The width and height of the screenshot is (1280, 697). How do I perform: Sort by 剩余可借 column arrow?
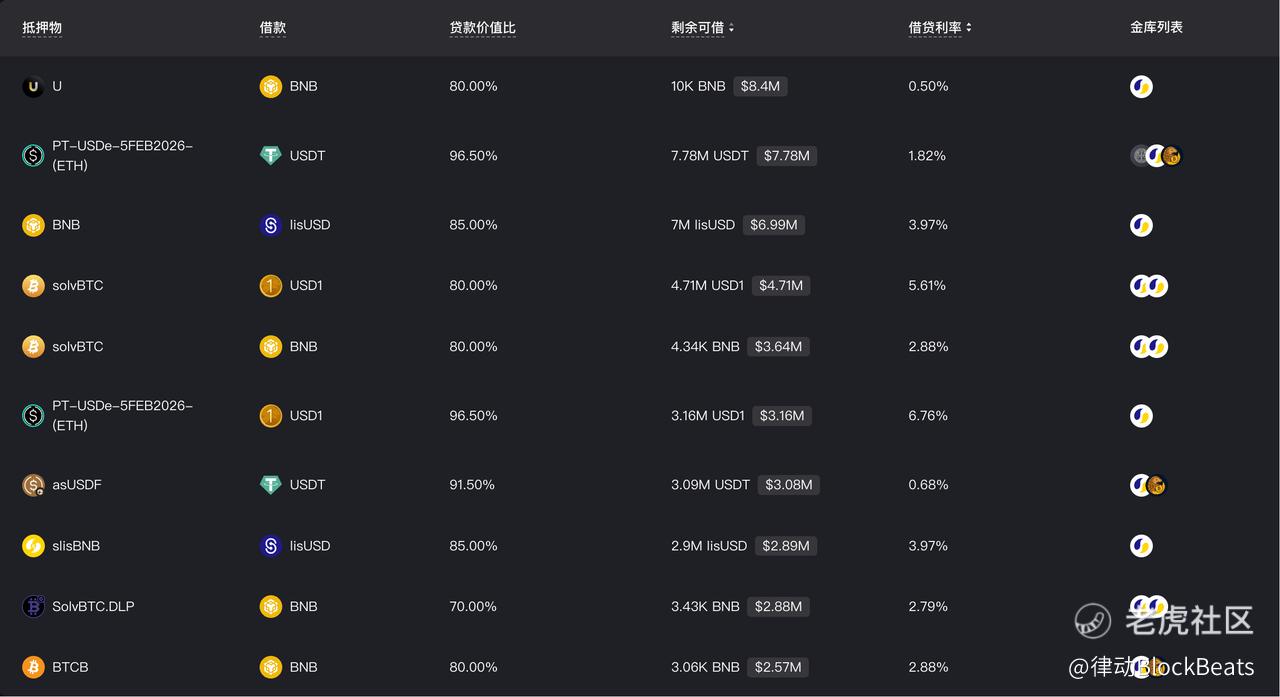tap(731, 28)
